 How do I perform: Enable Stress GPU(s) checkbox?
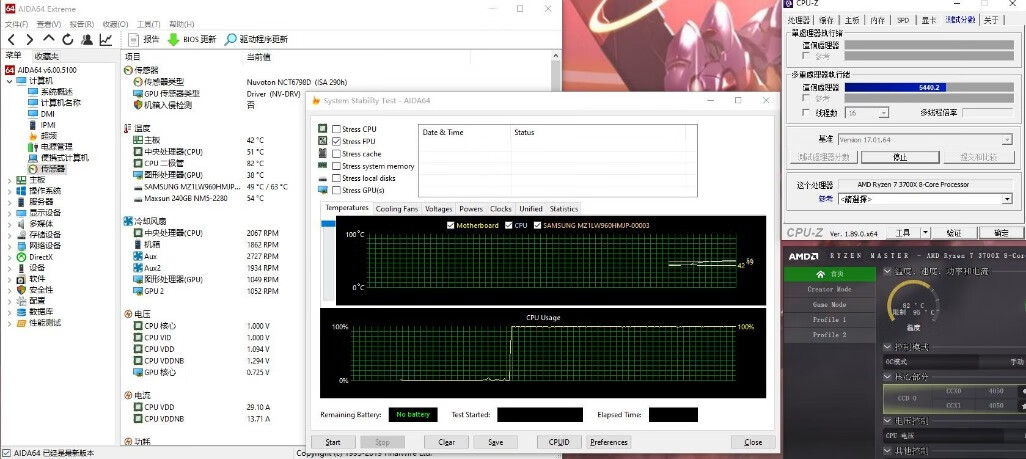[x=336, y=191]
